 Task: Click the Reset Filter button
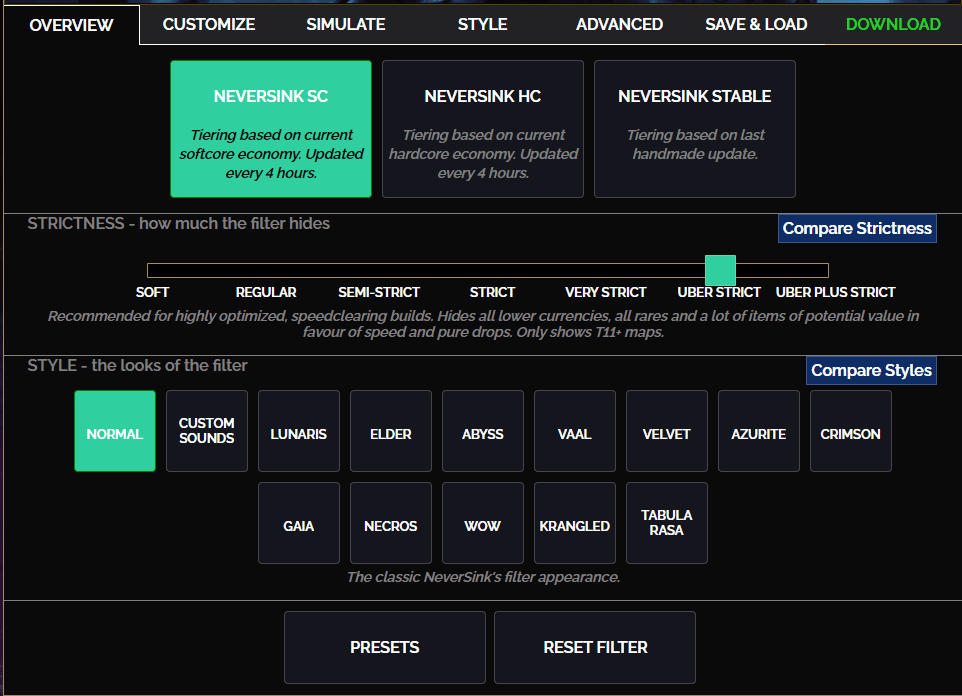pyautogui.click(x=595, y=647)
